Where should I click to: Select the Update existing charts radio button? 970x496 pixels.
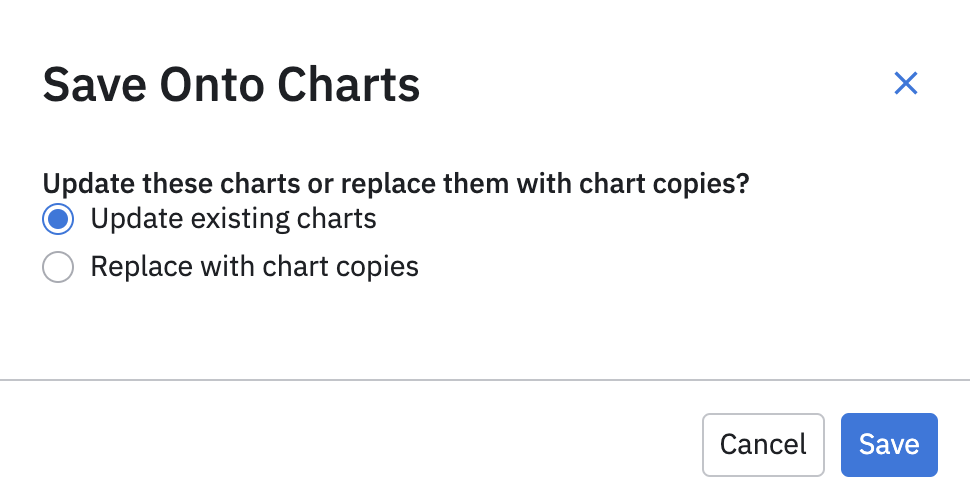tap(58, 218)
